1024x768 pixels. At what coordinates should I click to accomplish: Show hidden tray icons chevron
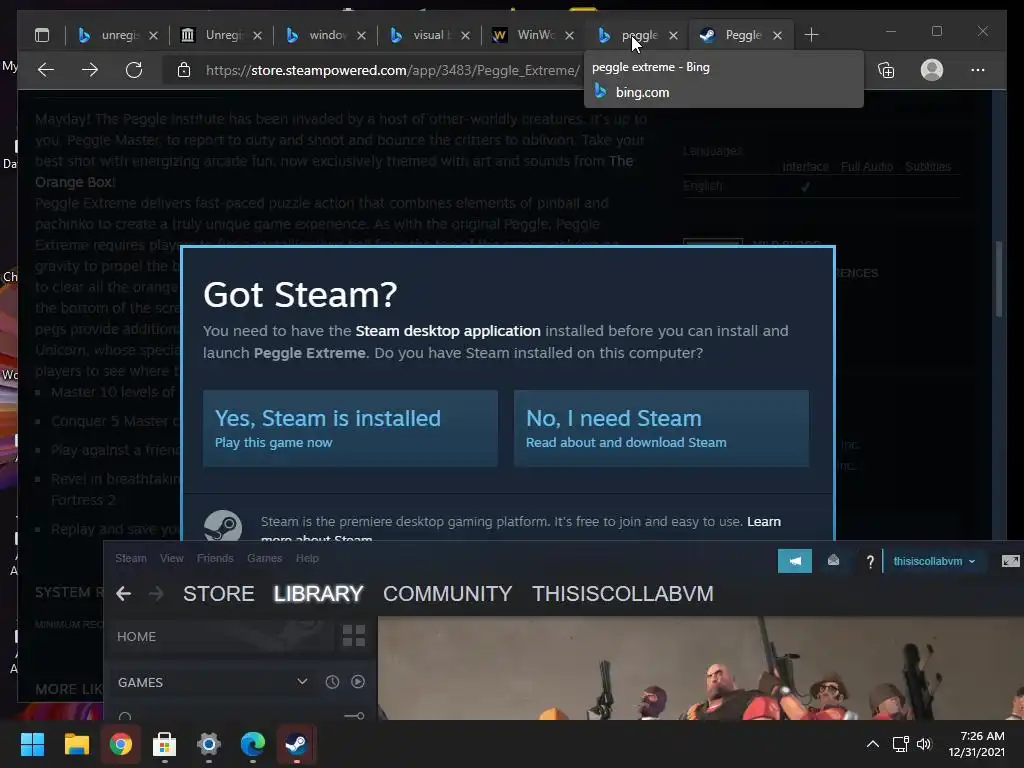[872, 744]
